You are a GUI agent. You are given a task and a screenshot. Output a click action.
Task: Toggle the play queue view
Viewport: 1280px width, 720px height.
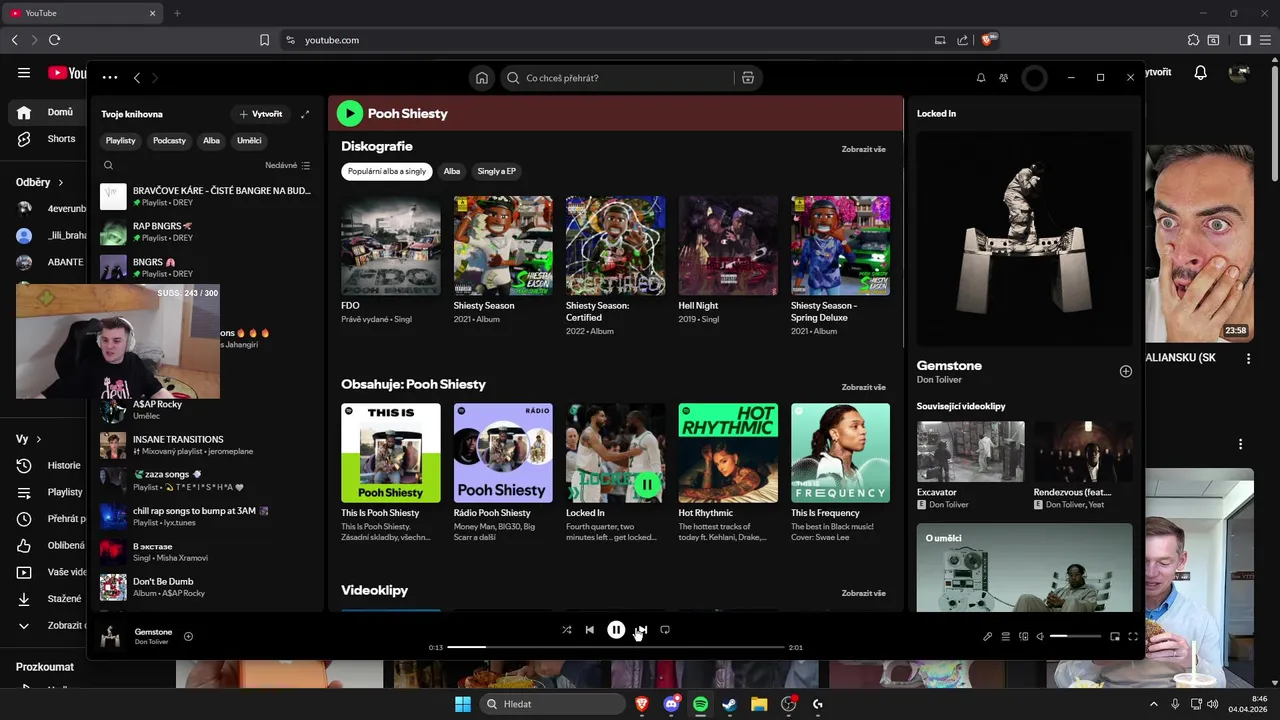point(1006,636)
